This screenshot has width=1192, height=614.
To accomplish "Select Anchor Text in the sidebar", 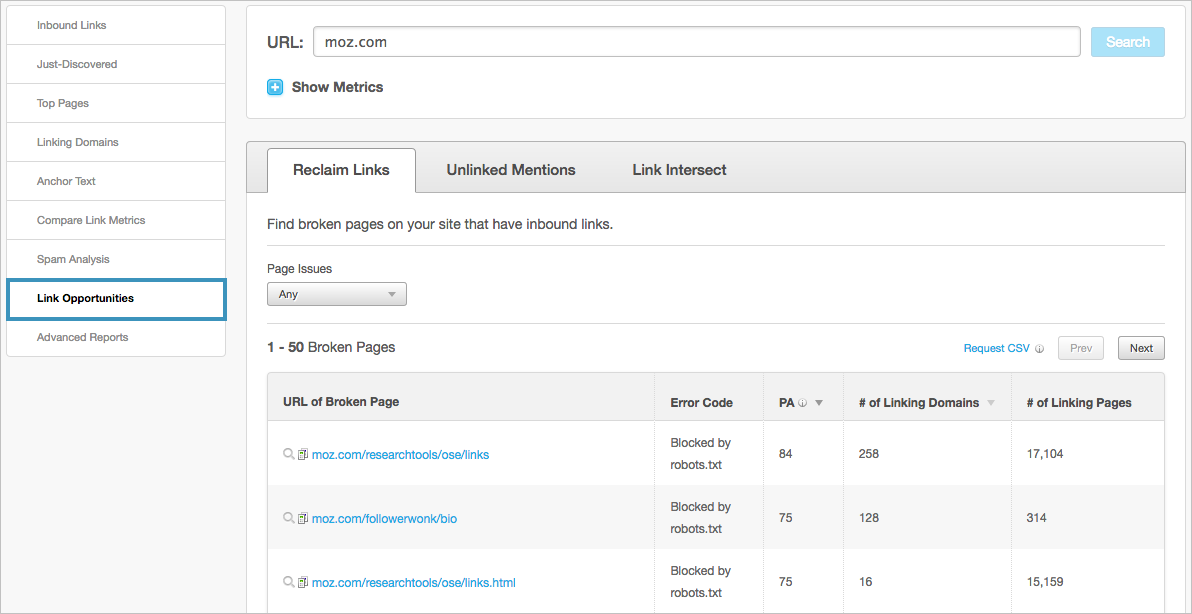I will pos(116,182).
